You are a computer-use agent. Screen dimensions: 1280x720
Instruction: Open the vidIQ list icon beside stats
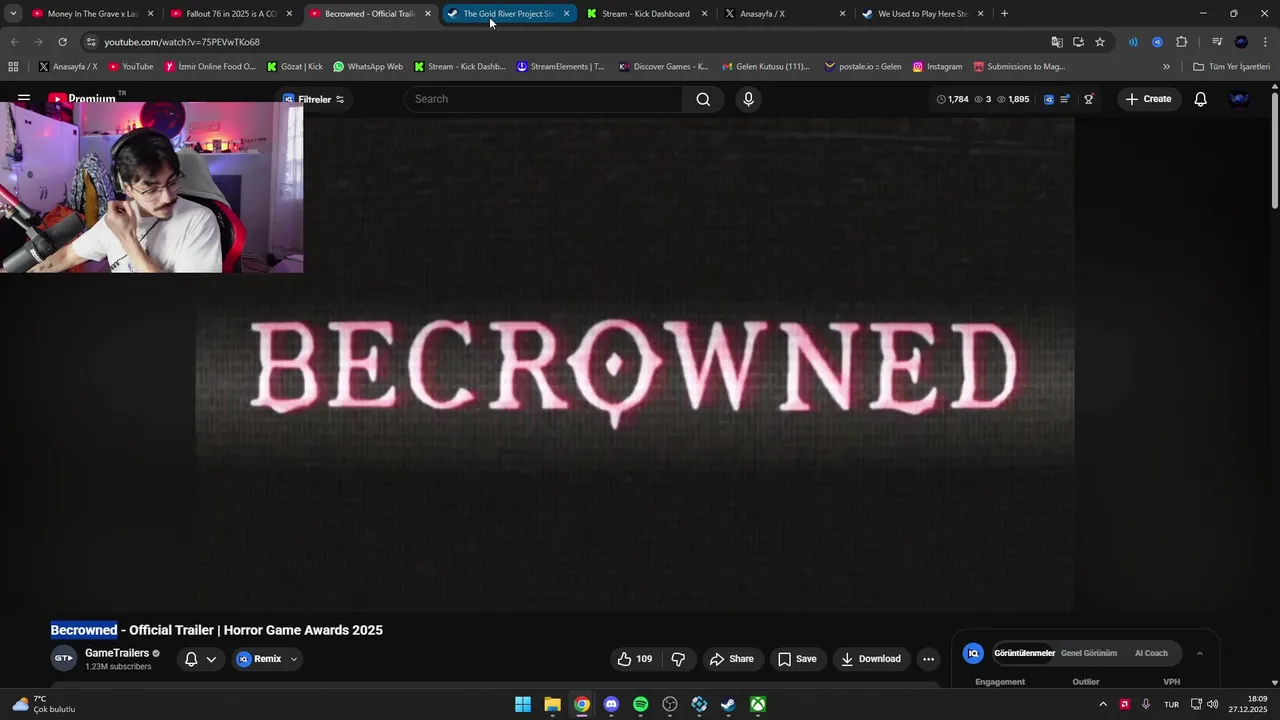(1065, 99)
